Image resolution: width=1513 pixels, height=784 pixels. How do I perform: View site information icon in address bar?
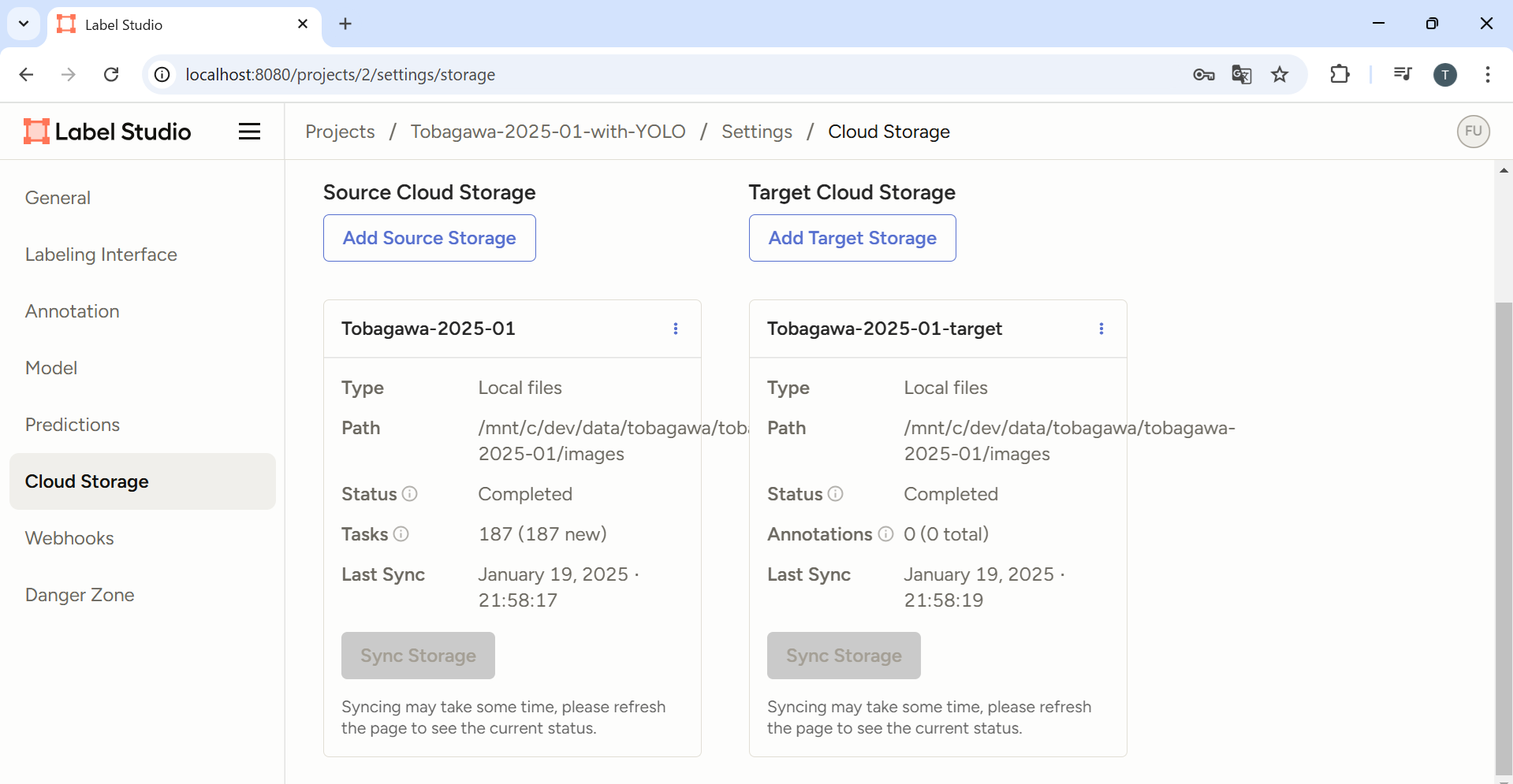coord(162,74)
